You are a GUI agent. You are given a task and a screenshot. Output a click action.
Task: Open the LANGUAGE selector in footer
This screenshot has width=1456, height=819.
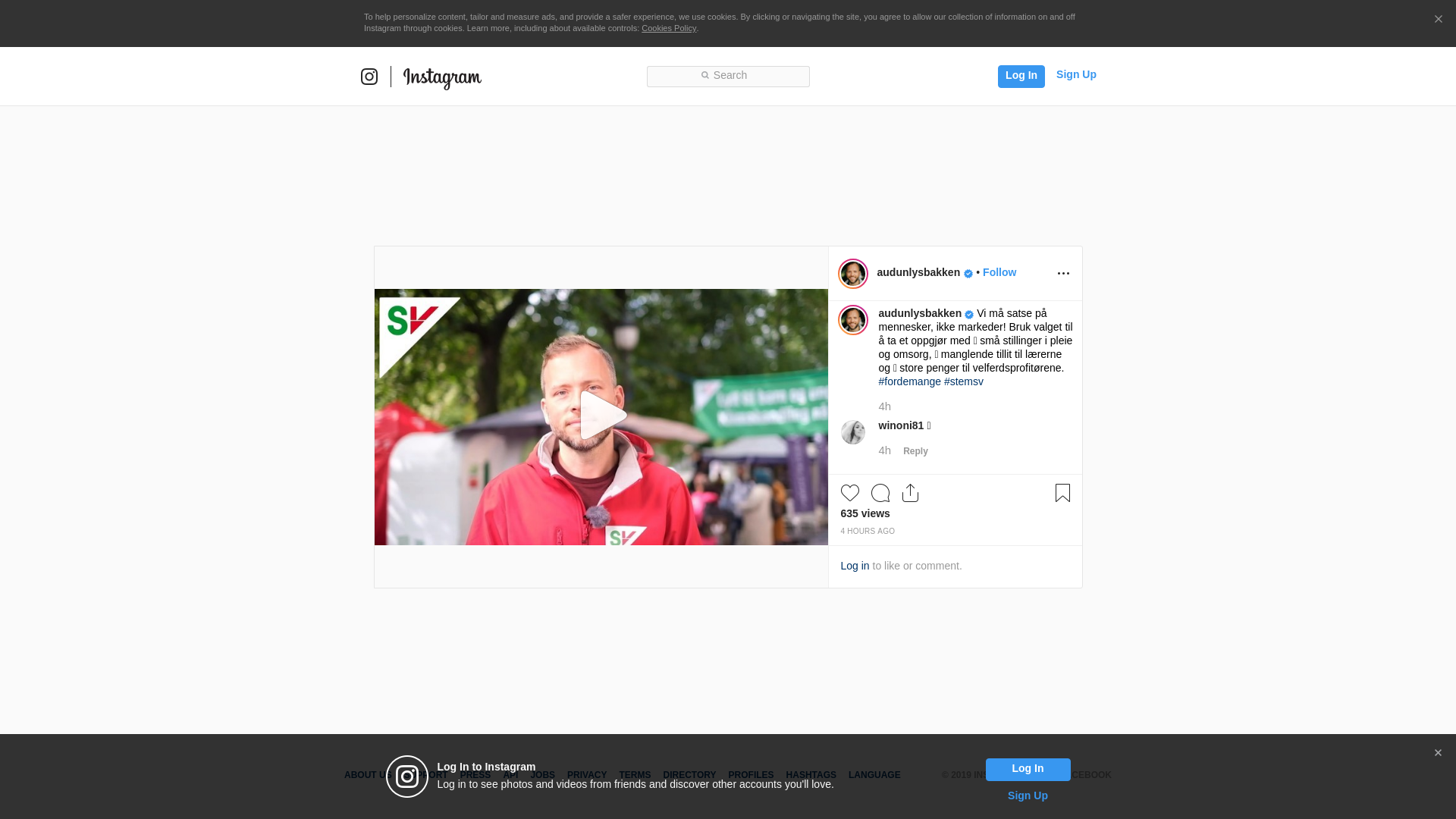point(874,775)
